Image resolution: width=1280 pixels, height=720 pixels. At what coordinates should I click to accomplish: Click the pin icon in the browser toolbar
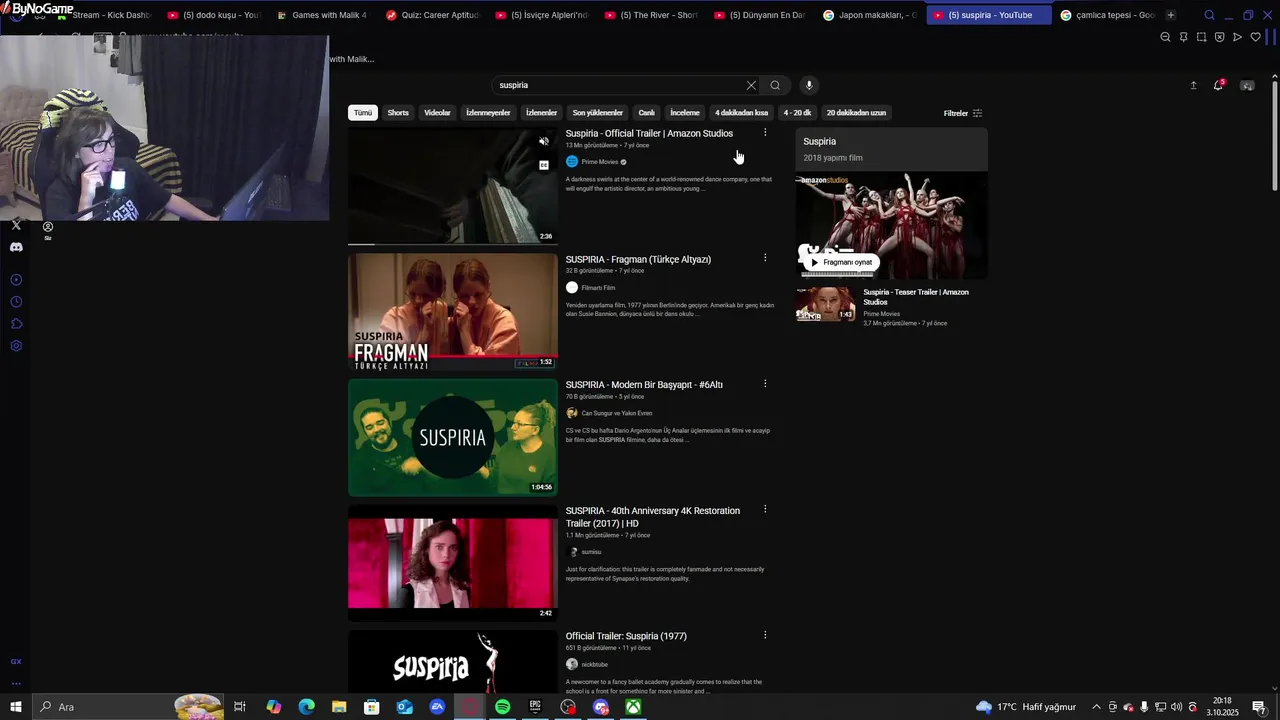(x=1183, y=37)
